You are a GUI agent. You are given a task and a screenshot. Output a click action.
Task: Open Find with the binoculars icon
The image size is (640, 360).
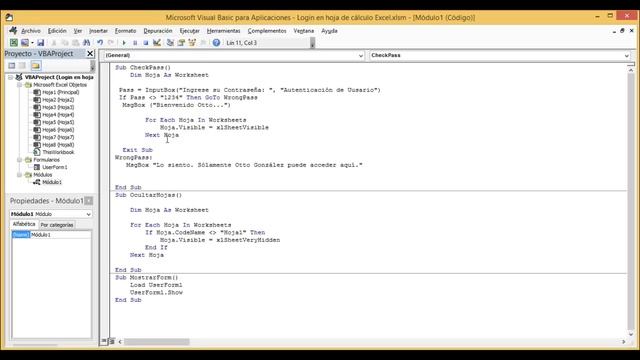tap(87, 42)
